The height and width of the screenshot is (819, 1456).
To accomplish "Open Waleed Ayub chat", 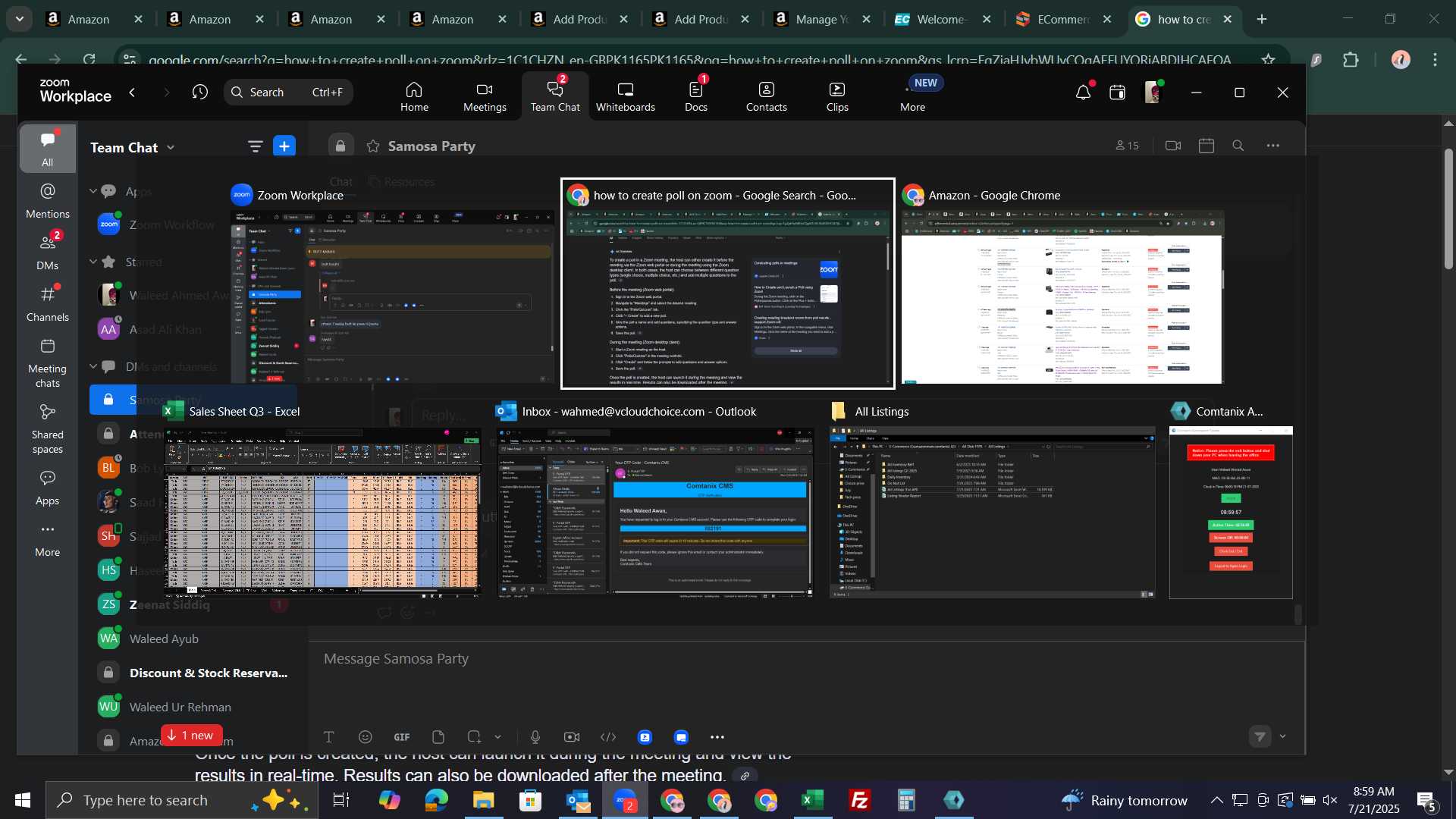I will [193, 639].
